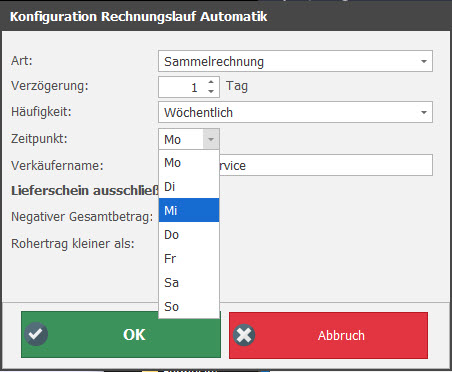Expand the Häufigkeit dropdown arrow
Screen dimensions: 452x372
click(424, 112)
